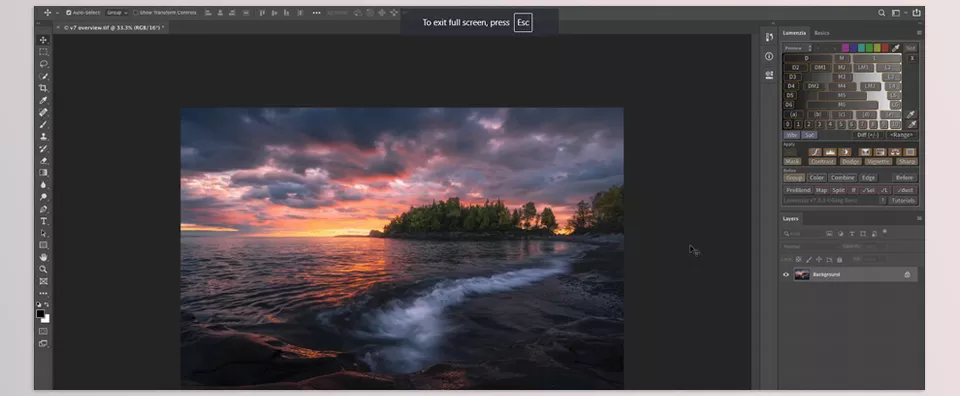The image size is (960, 396).
Task: Click the Background layer thumbnail
Action: [802, 275]
